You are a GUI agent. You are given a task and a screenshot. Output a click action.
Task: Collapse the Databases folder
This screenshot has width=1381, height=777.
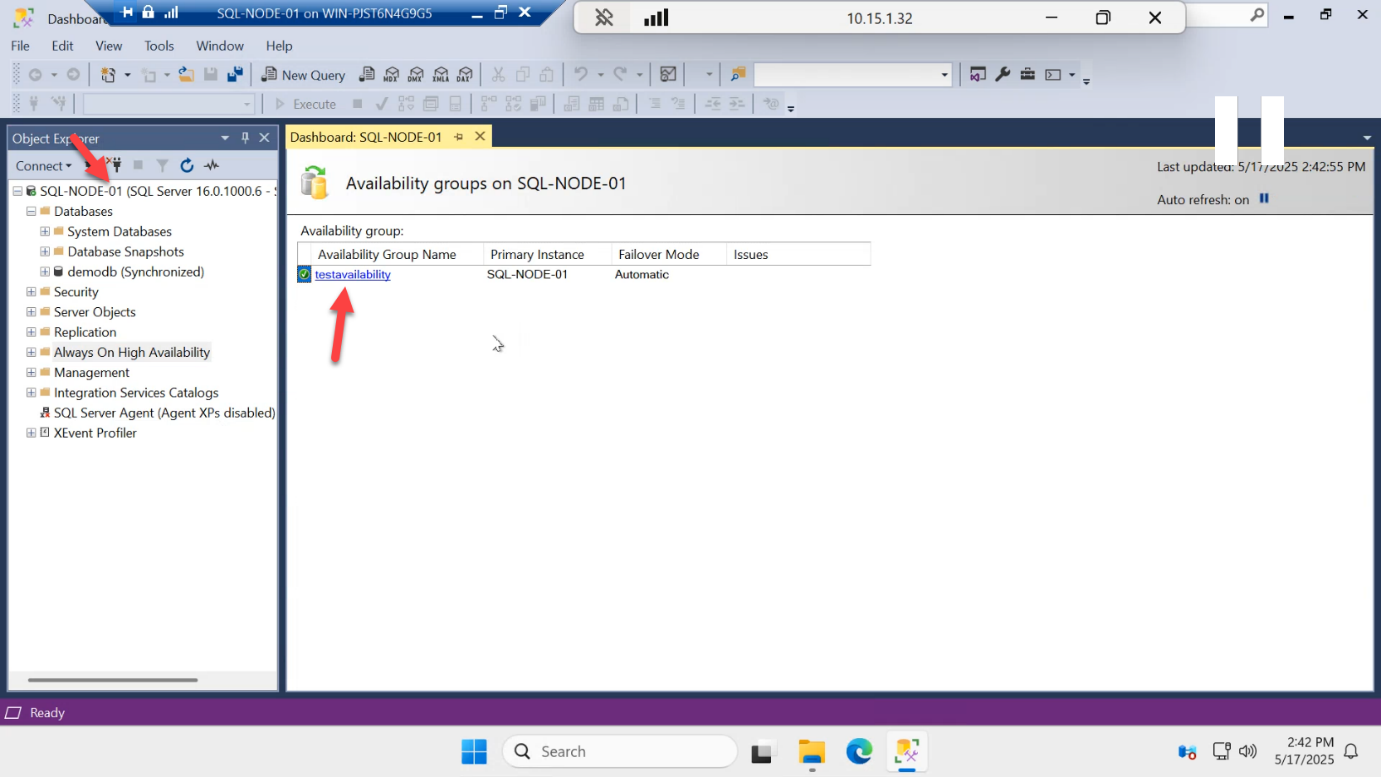point(31,211)
